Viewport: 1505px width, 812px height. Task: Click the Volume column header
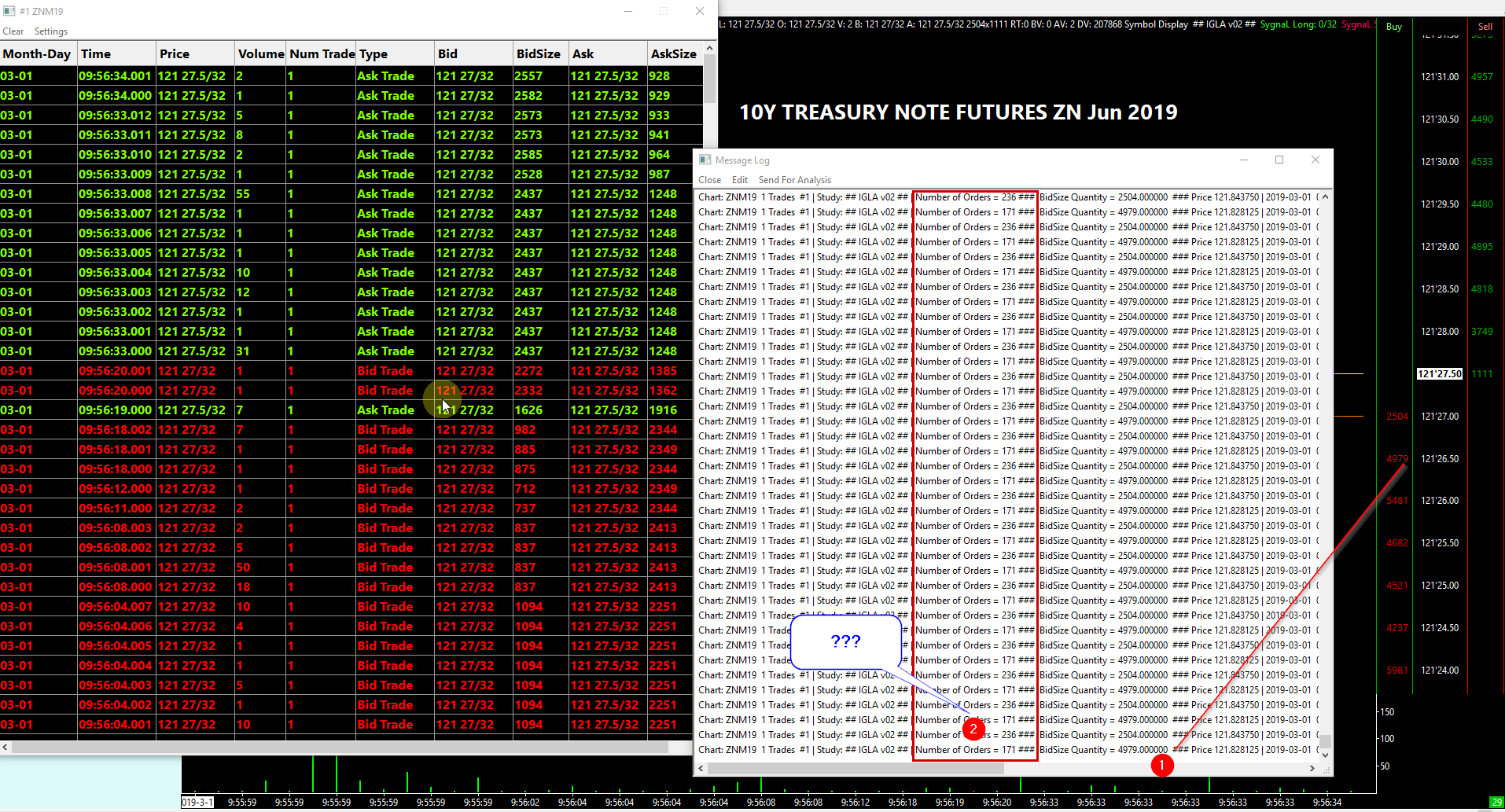(x=260, y=53)
